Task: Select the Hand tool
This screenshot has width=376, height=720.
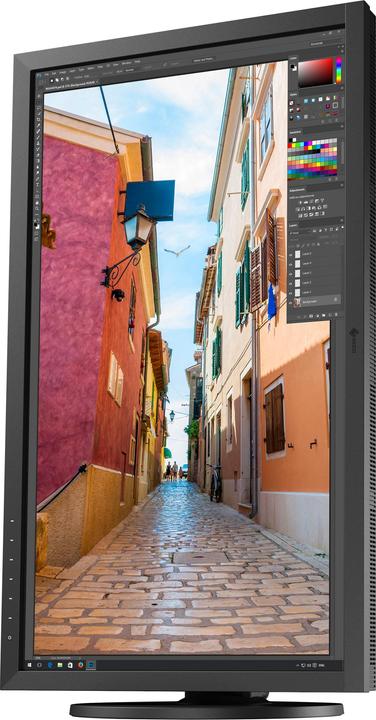Action: [37, 202]
